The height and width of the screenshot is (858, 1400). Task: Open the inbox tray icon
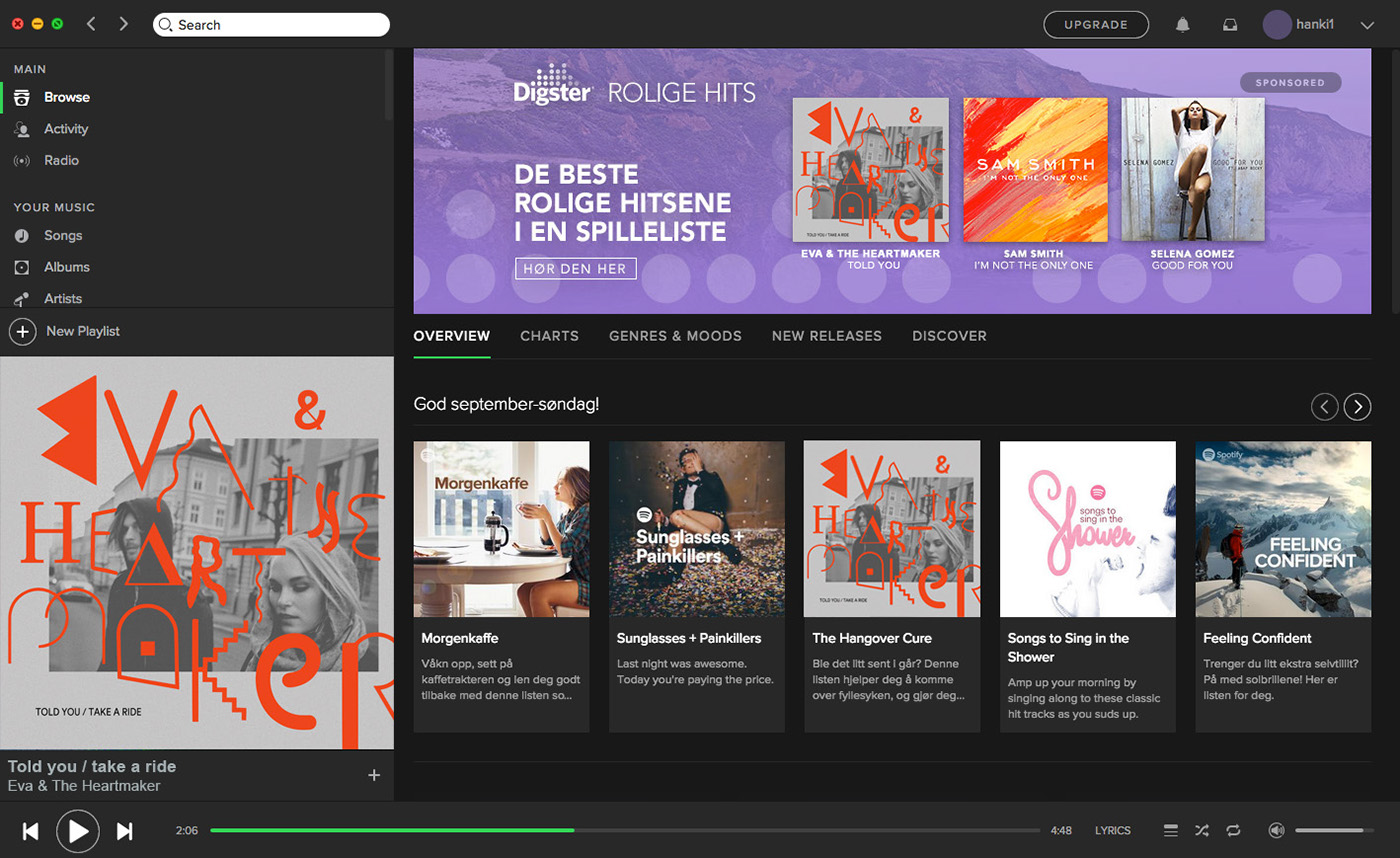tap(1230, 25)
